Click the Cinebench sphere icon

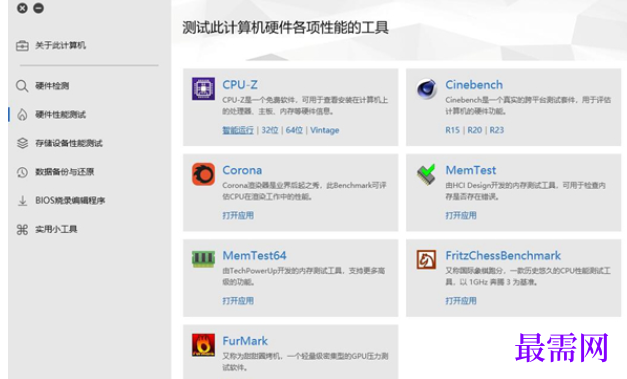tap(426, 88)
